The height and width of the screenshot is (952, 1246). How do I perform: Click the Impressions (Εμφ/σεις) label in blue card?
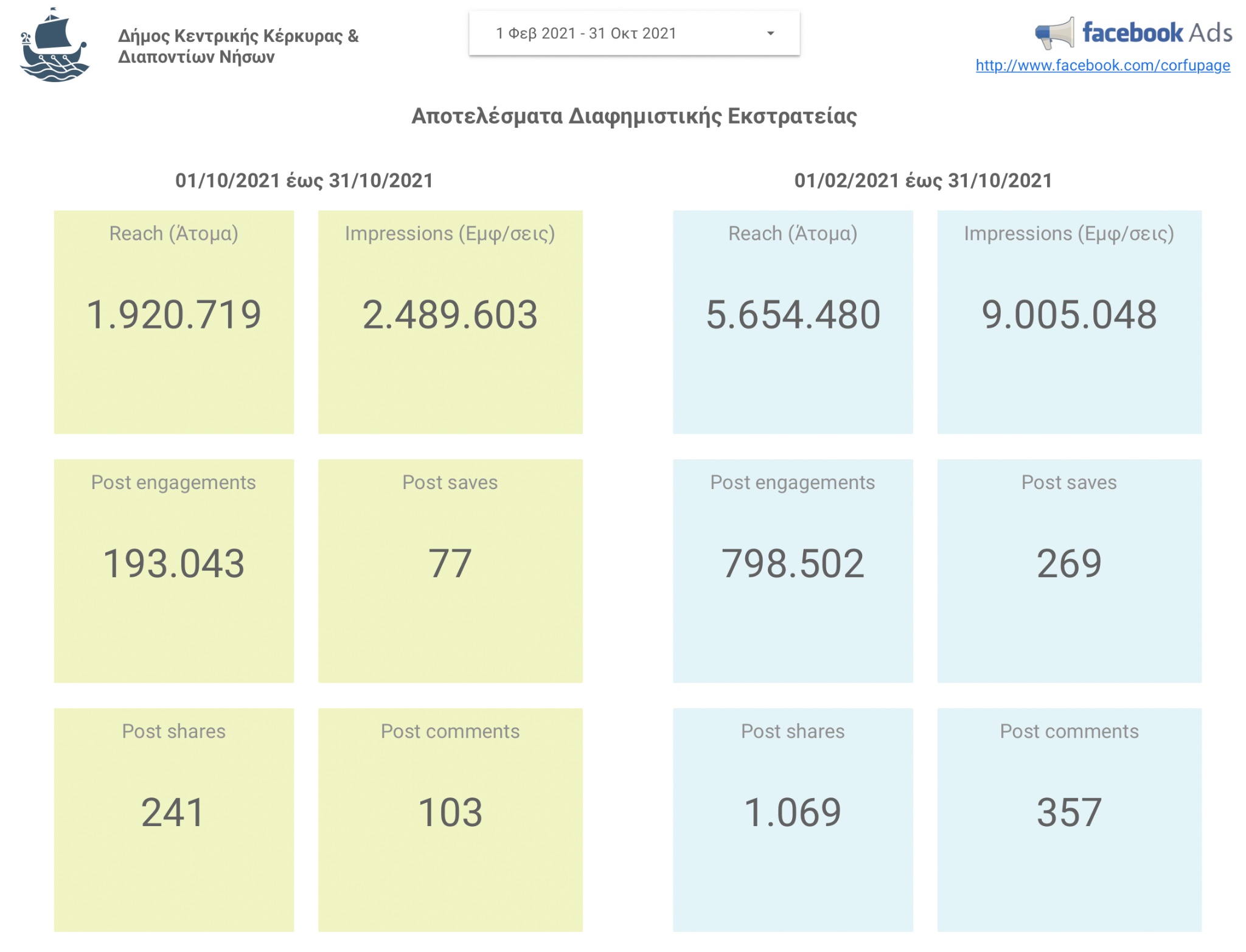tap(1069, 234)
